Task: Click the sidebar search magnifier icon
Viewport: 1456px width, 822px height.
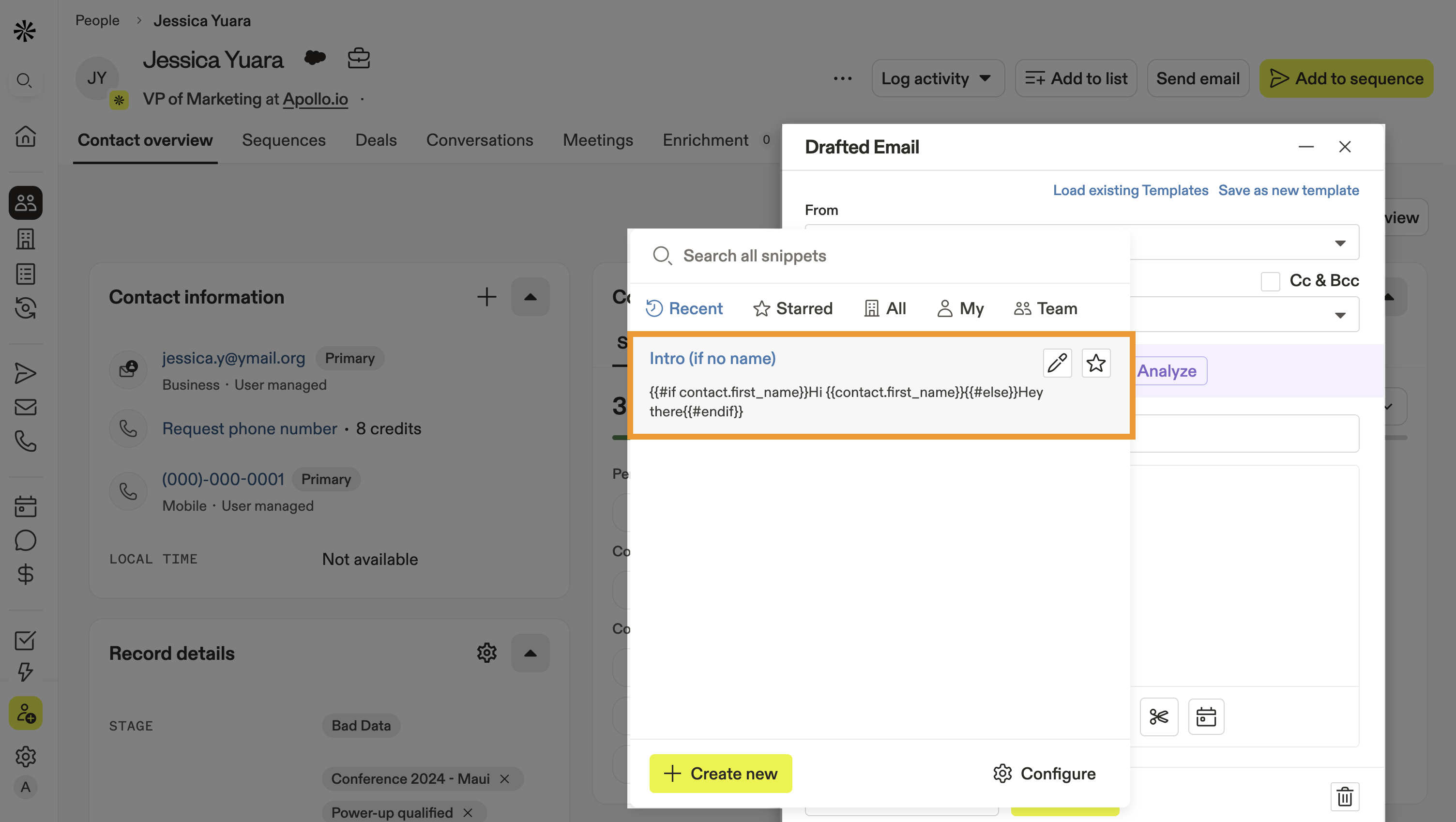Action: 24,80
